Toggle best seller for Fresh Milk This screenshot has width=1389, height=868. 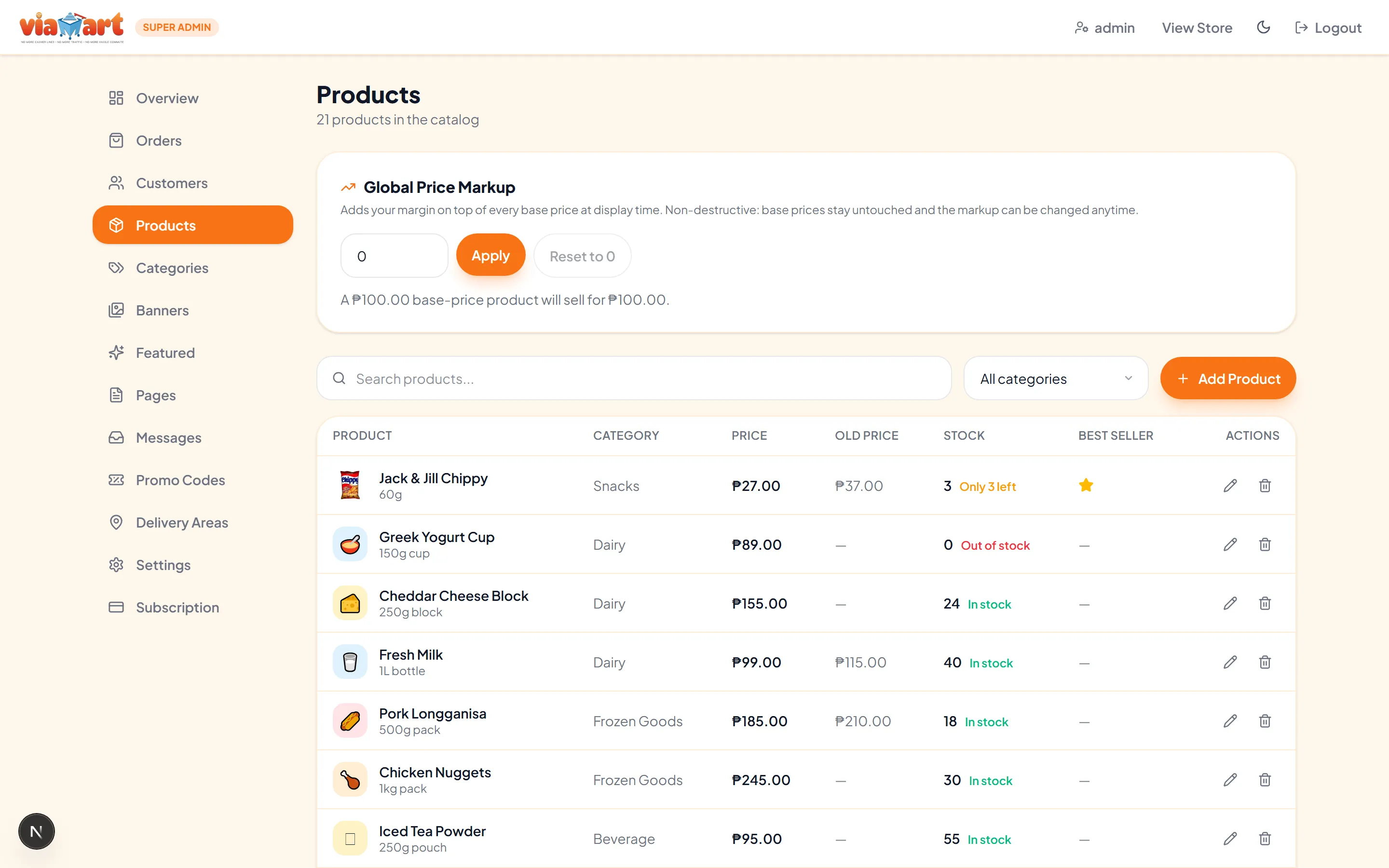(x=1084, y=663)
